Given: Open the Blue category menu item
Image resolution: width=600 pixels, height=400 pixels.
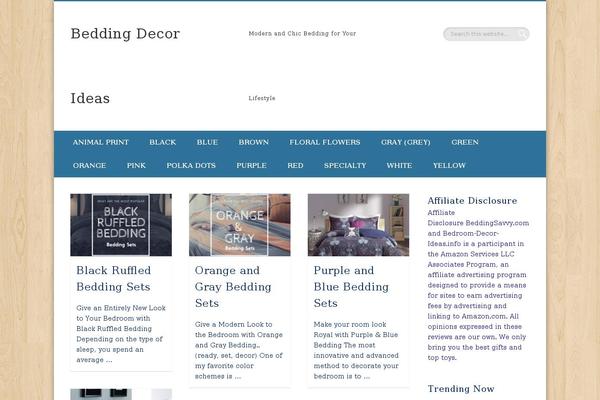Looking at the screenshot, I should tap(207, 142).
